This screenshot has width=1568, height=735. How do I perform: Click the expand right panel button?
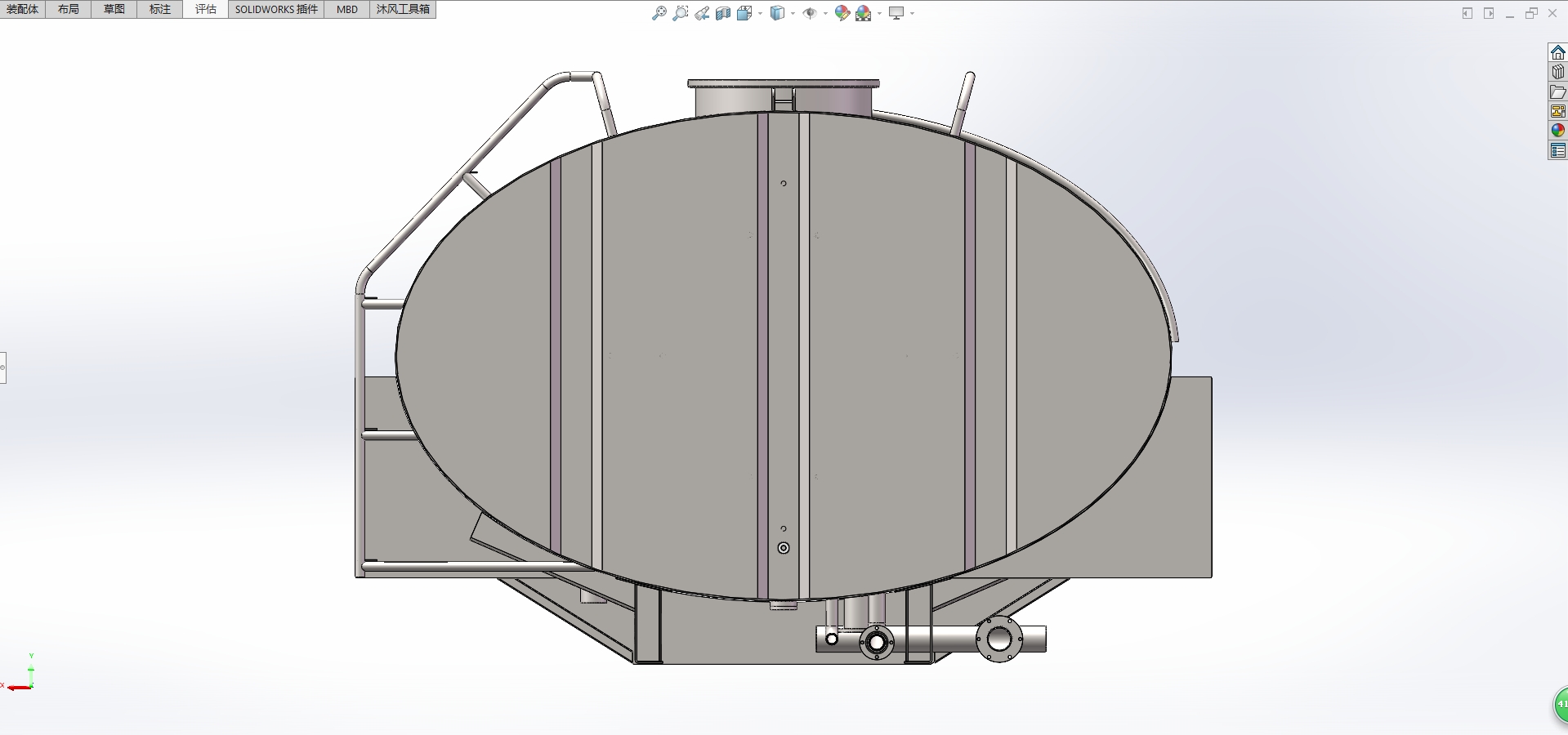(x=1489, y=13)
